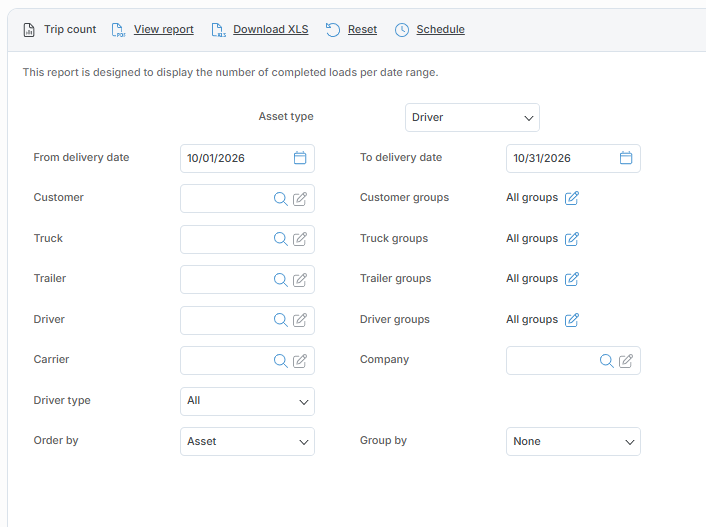Click the Schedule link
Viewport: 706px width, 527px height.
coord(440,29)
